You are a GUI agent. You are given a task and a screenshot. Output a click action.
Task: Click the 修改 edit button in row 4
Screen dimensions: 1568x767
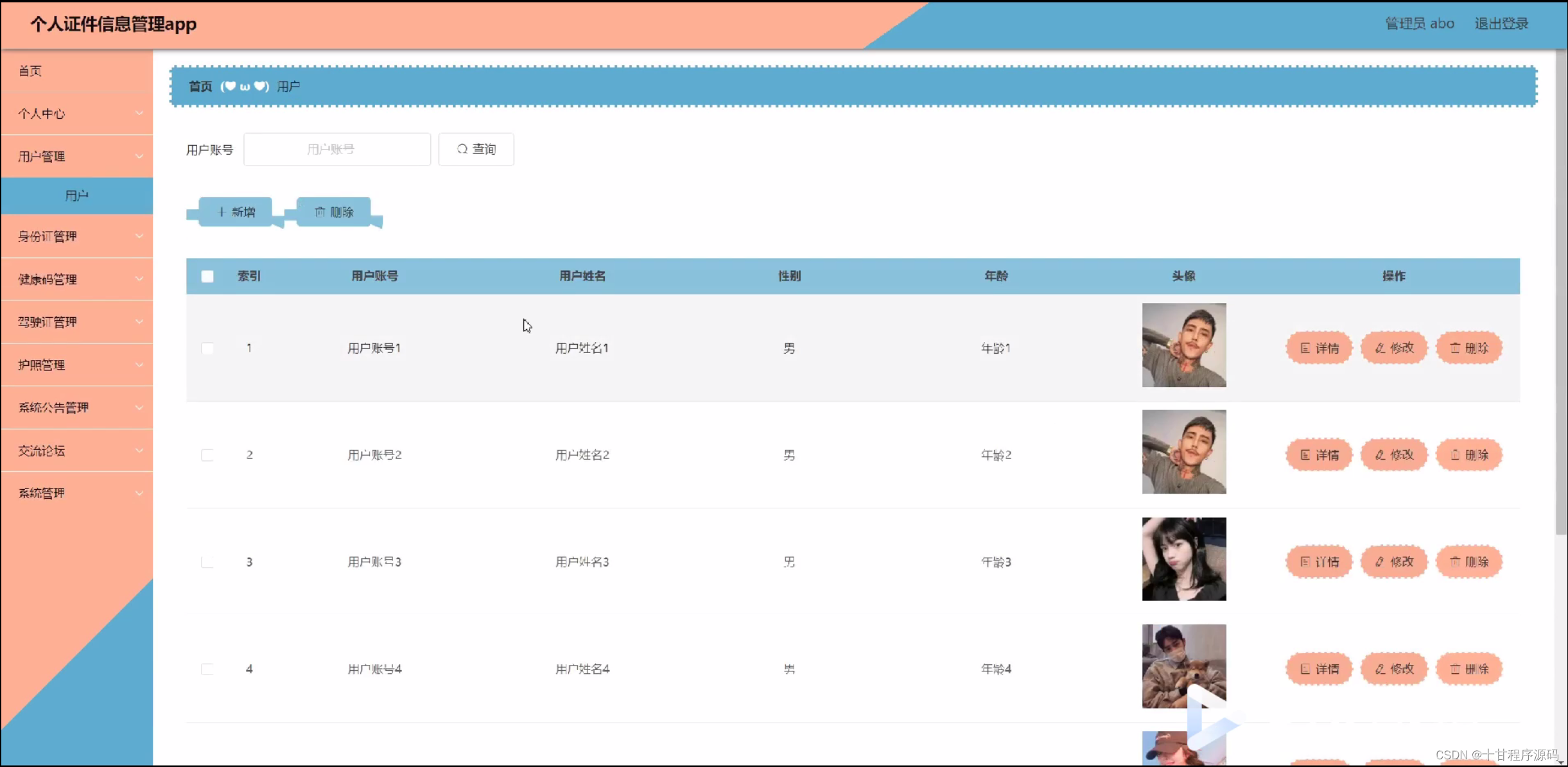coord(1393,669)
